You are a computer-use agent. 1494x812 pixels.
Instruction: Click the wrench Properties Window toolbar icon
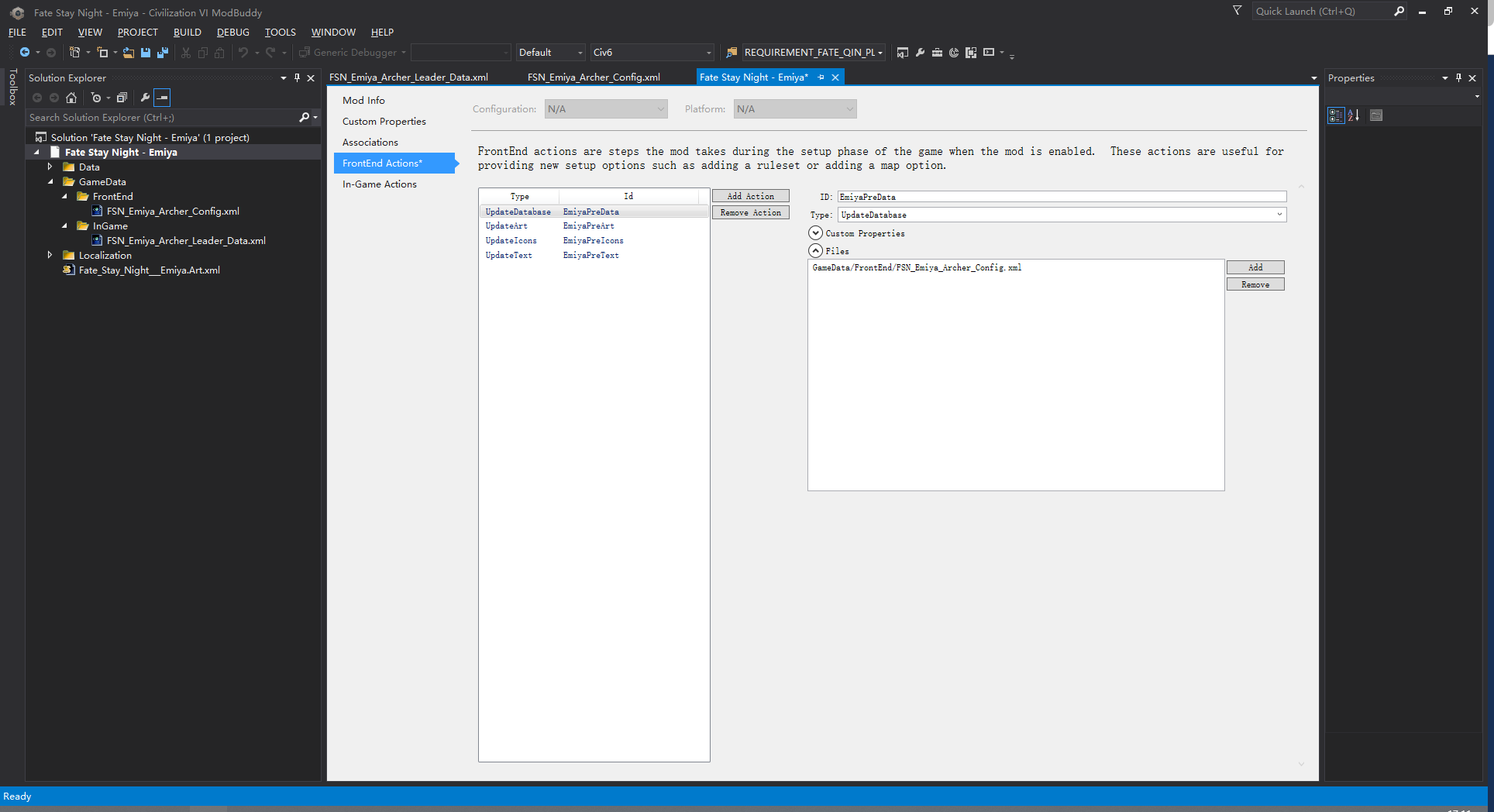click(920, 53)
